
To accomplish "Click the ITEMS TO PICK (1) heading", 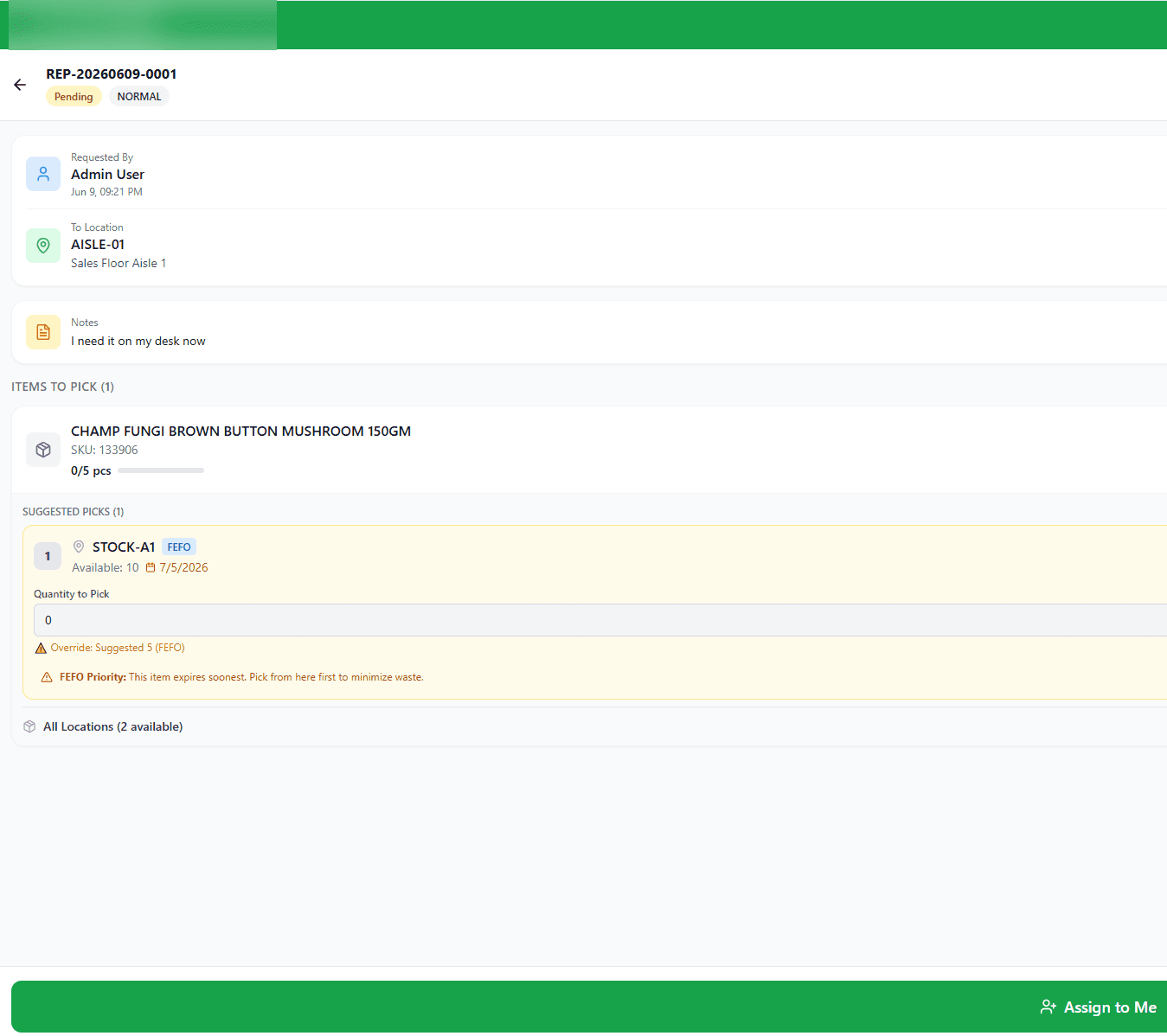I will (x=62, y=387).
